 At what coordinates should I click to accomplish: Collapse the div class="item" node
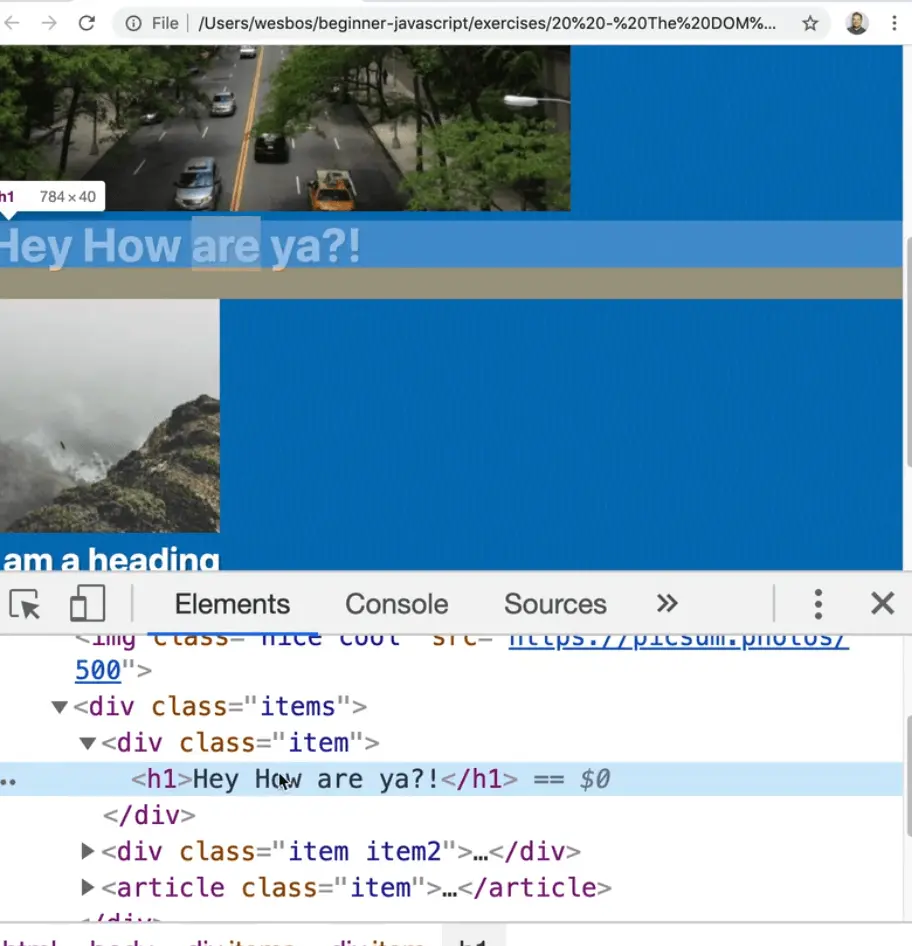tap(88, 744)
